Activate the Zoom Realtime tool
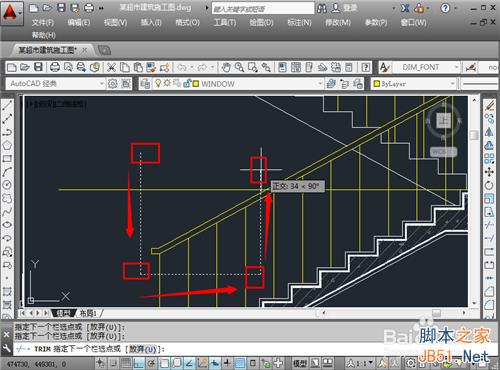The width and height of the screenshot is (500, 370). point(239,67)
